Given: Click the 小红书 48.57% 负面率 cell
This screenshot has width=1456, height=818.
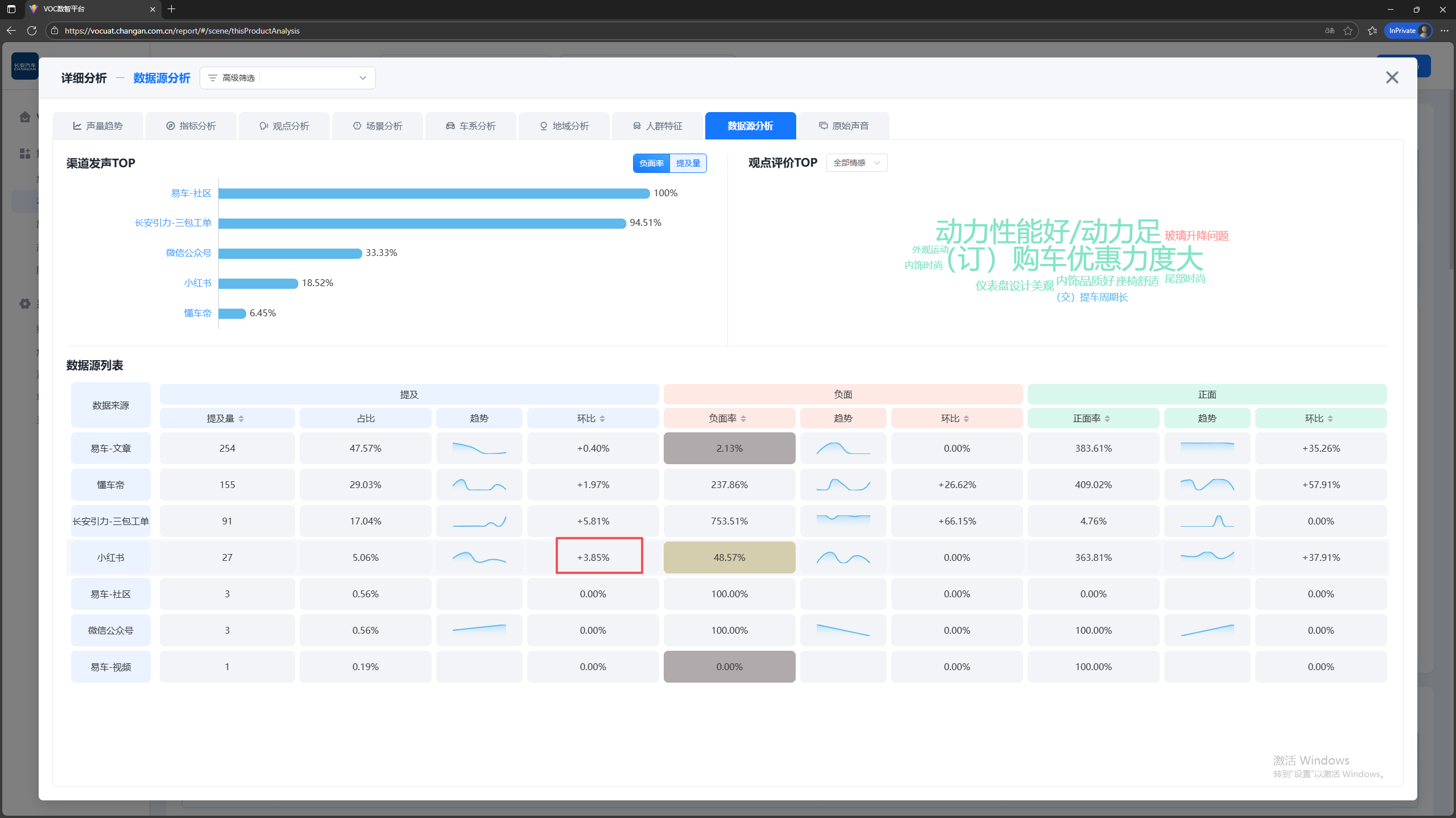Looking at the screenshot, I should coord(729,557).
